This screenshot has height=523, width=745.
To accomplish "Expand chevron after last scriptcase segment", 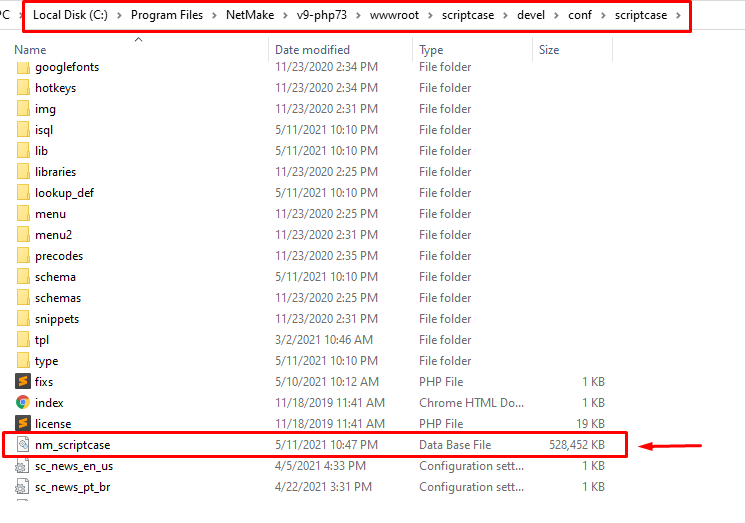I will (x=678, y=16).
